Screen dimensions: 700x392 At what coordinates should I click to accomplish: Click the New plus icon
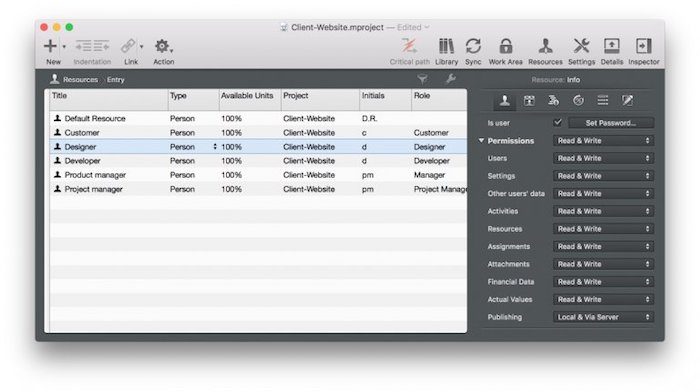tap(50, 46)
